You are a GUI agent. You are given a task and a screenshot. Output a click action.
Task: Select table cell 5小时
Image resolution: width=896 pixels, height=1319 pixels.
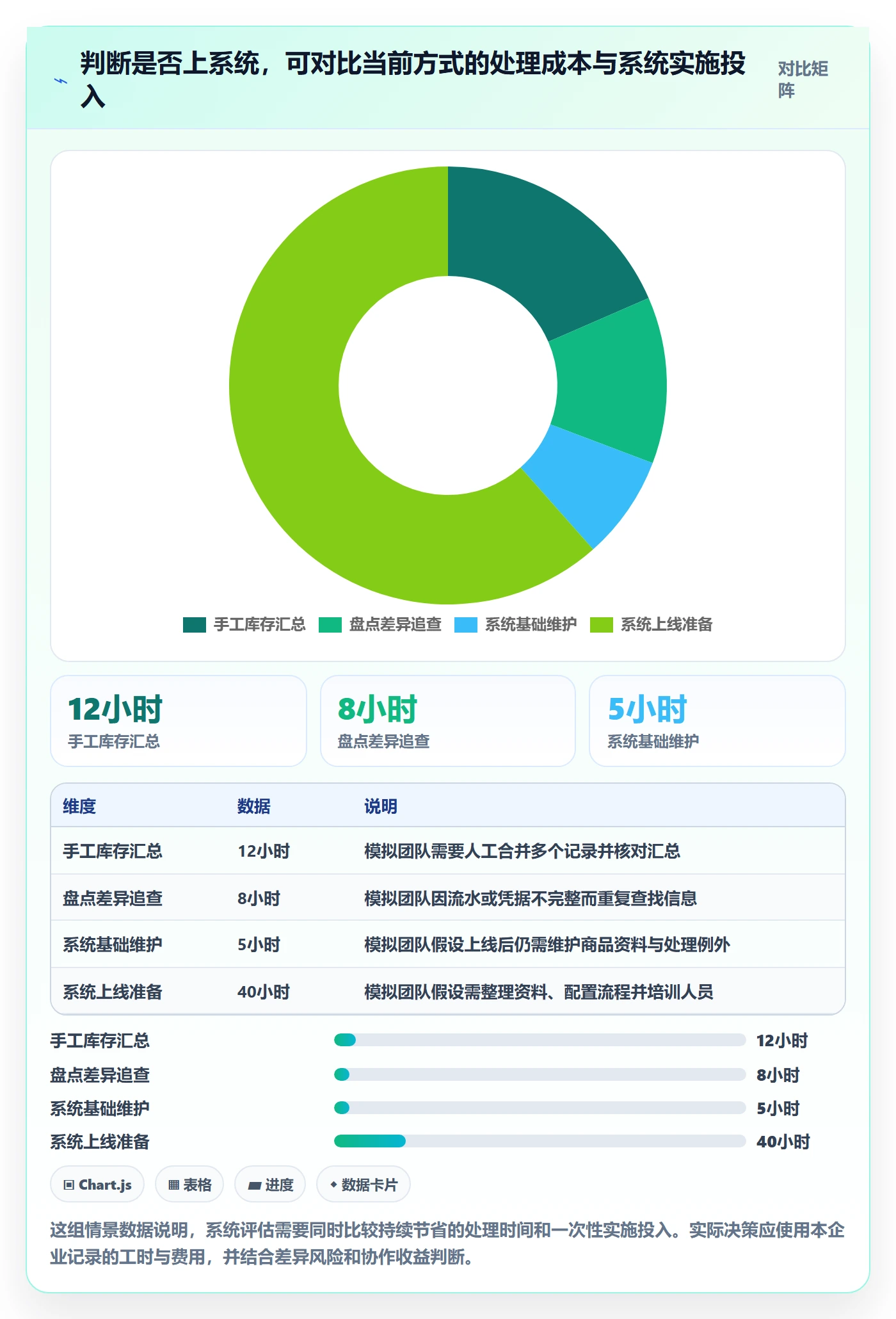click(259, 944)
